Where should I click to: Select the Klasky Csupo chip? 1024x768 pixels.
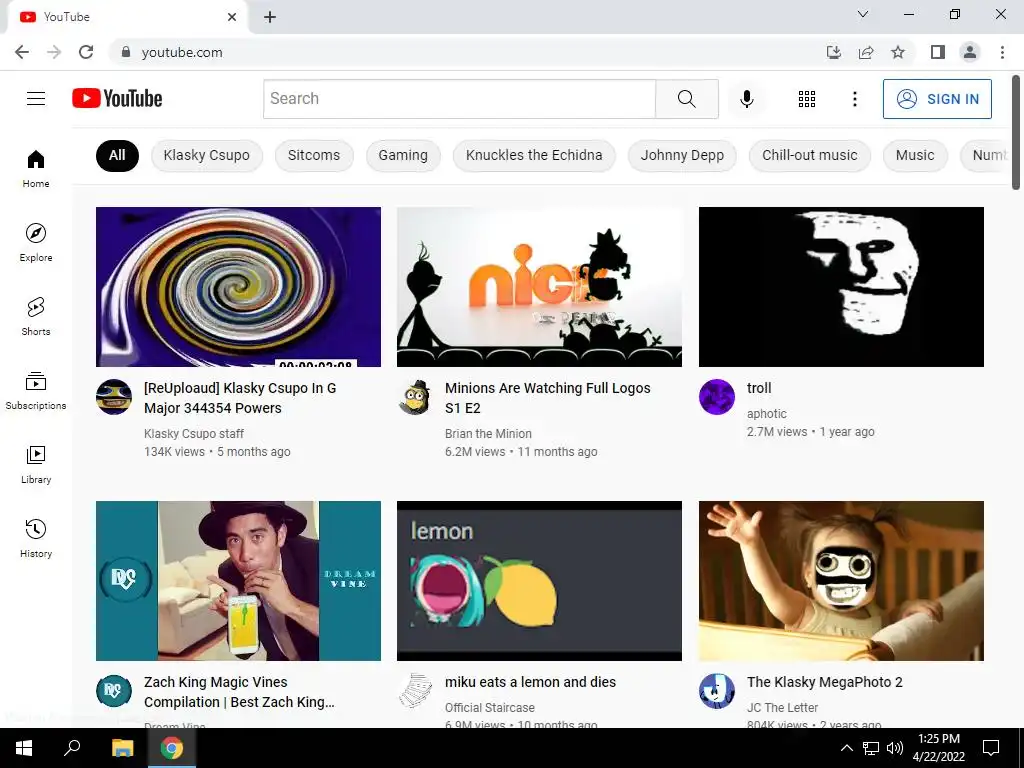click(206, 155)
